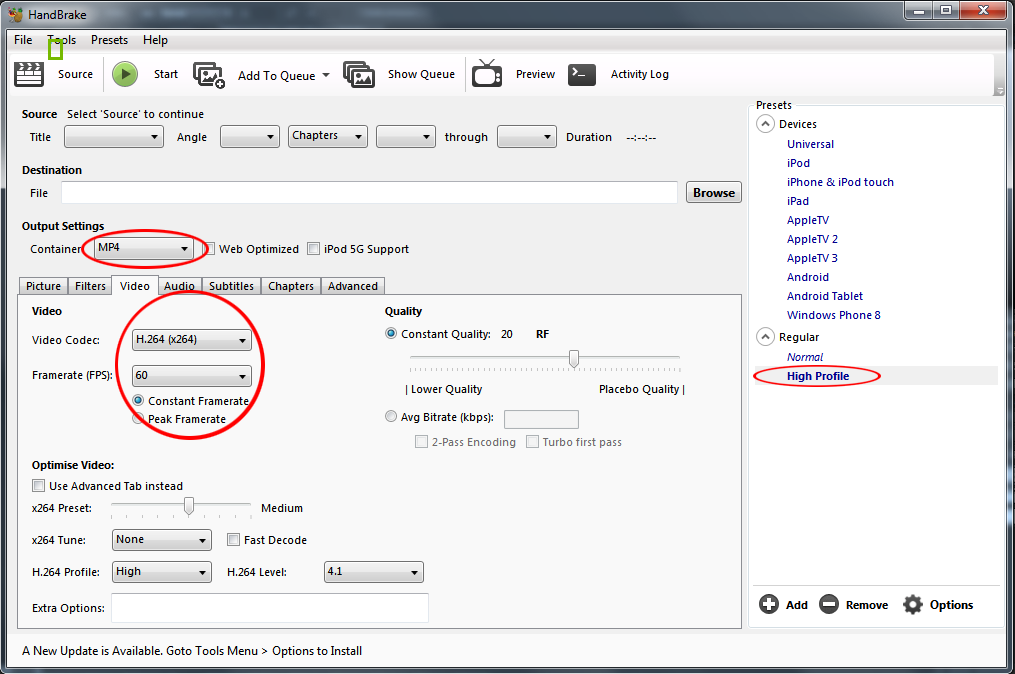
Task: Open the Activity Log terminal icon
Action: click(x=582, y=74)
